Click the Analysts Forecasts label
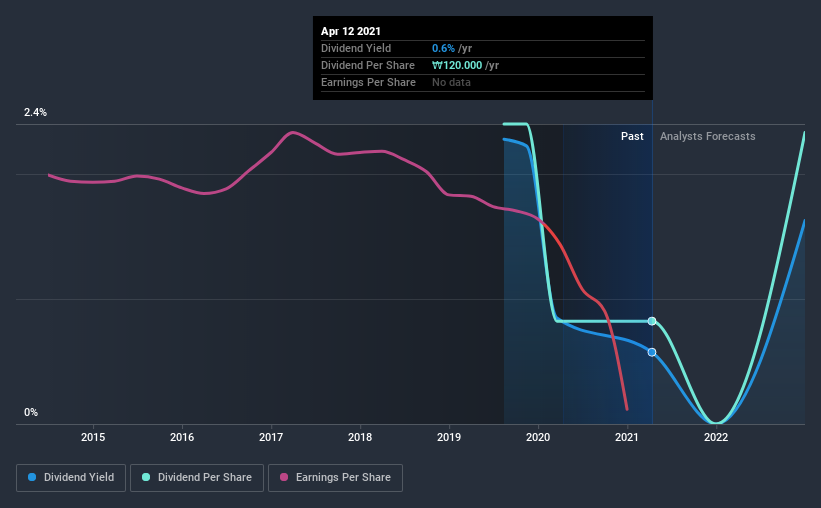Image resolution: width=821 pixels, height=508 pixels. click(x=707, y=136)
